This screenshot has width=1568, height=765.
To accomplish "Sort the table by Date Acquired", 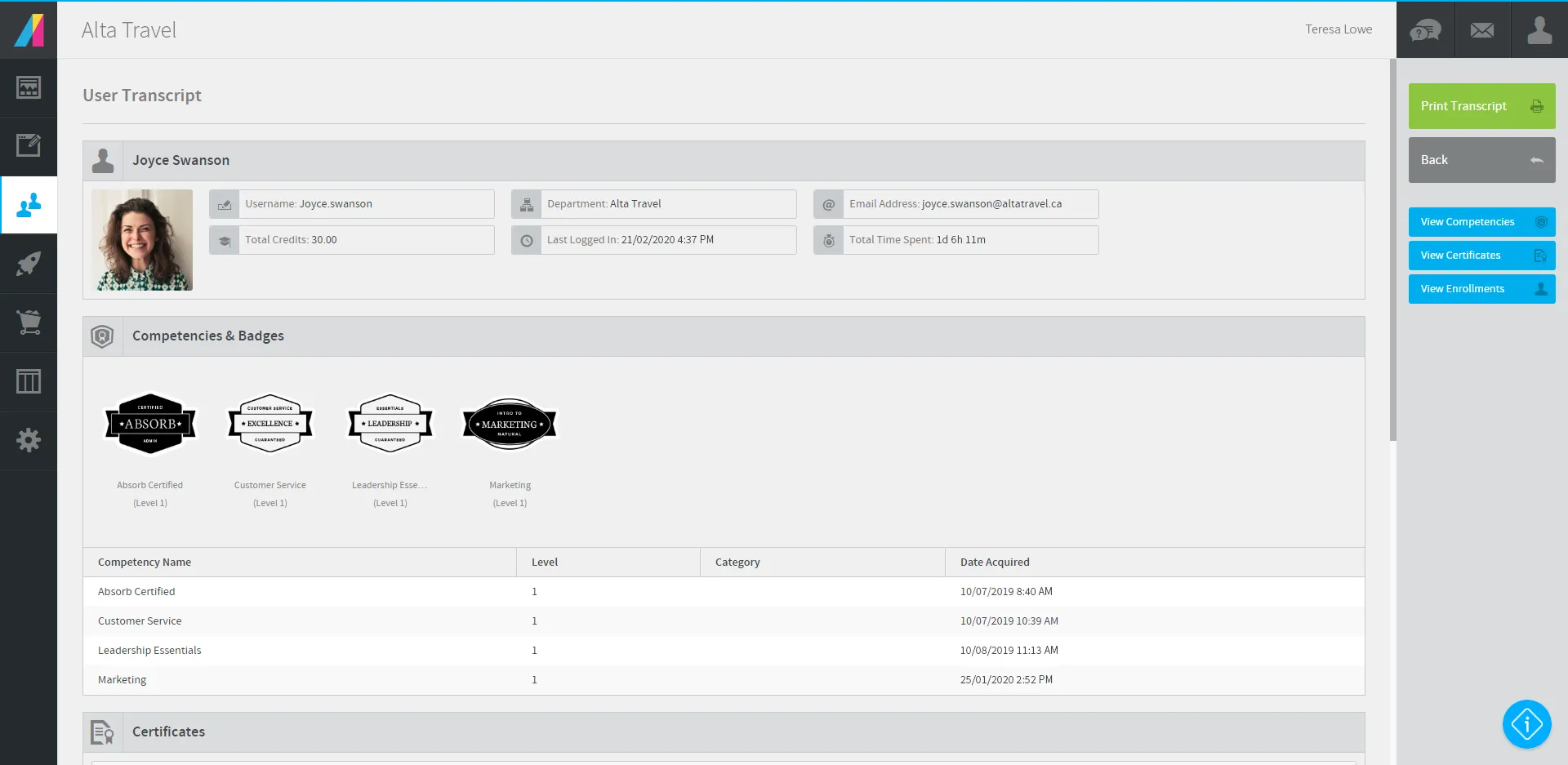I will (995, 562).
